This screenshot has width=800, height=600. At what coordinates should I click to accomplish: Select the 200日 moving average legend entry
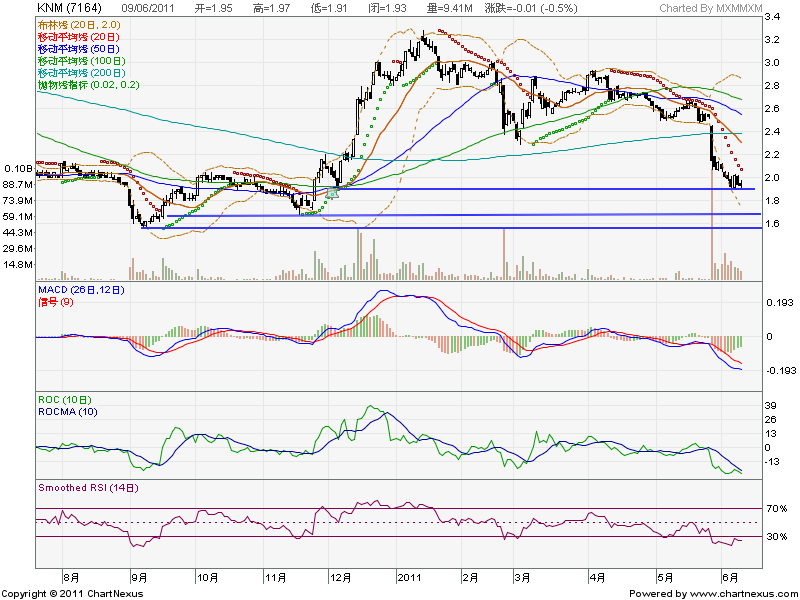click(85, 73)
